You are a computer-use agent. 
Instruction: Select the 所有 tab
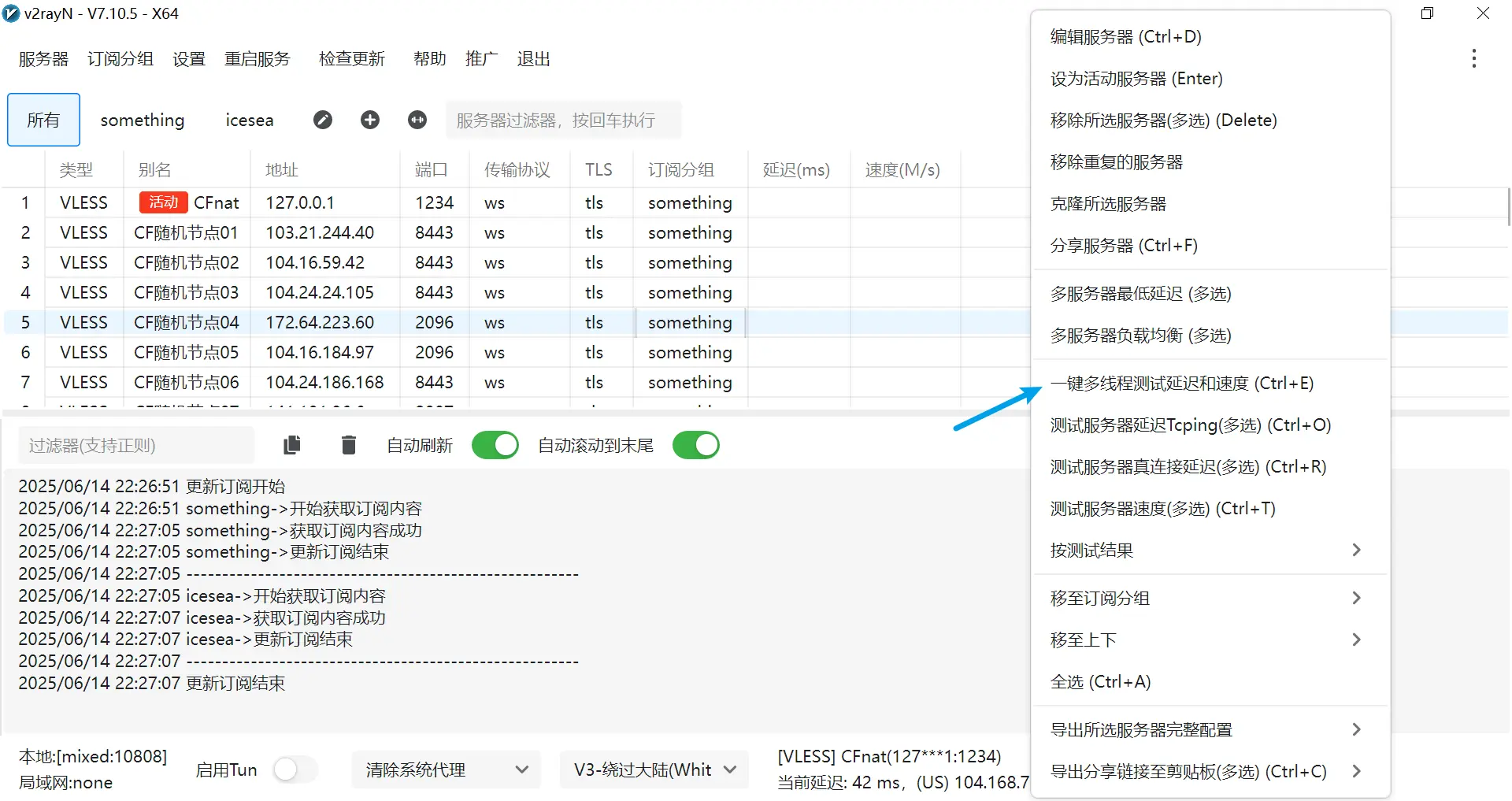[43, 120]
